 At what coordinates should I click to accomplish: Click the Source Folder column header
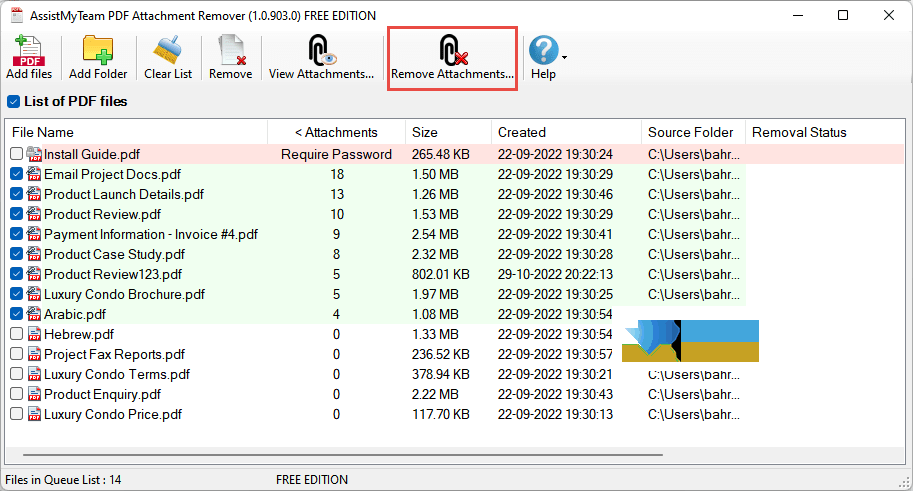[693, 132]
